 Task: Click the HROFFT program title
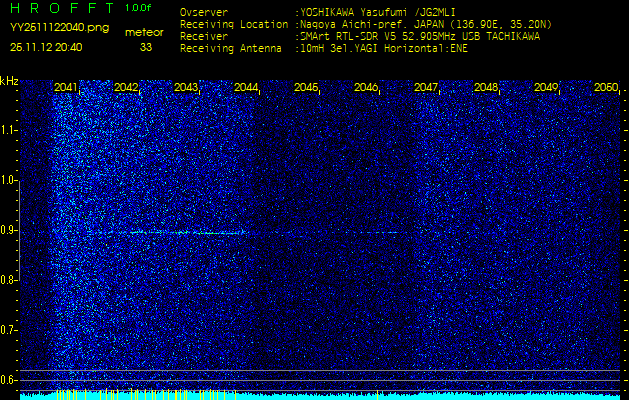(63, 8)
